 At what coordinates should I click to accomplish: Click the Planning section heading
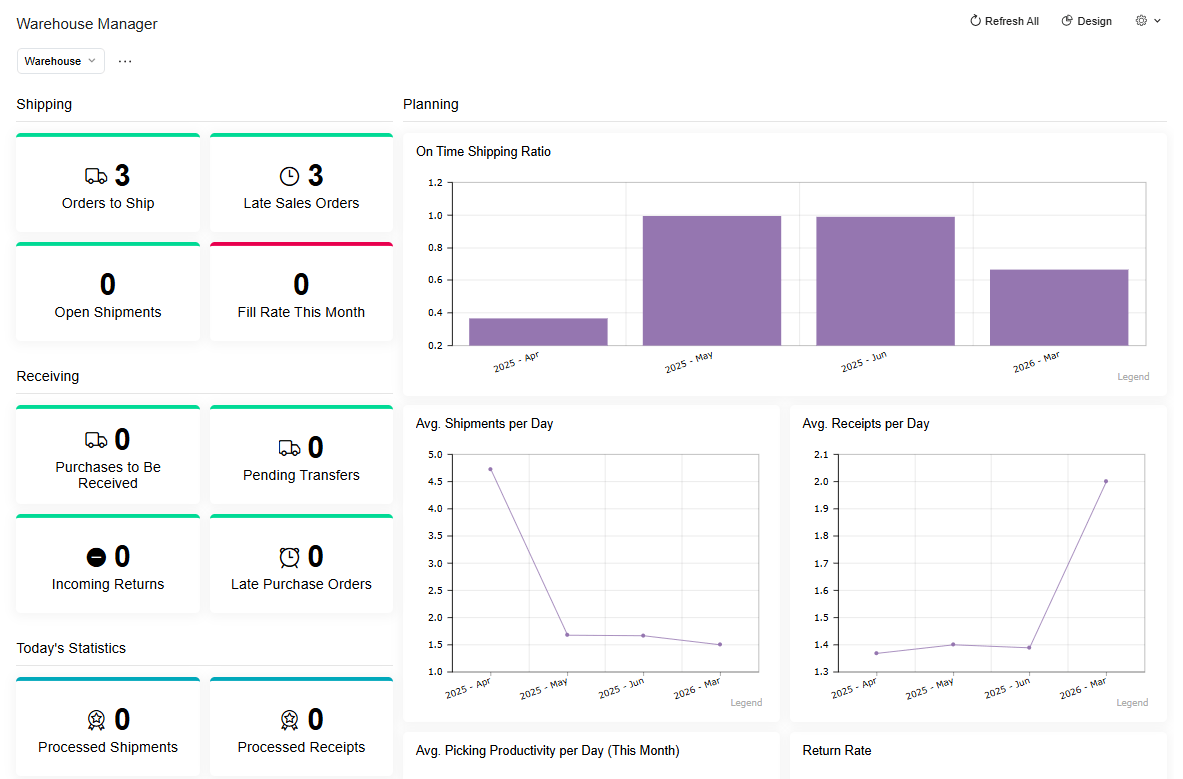click(x=431, y=104)
